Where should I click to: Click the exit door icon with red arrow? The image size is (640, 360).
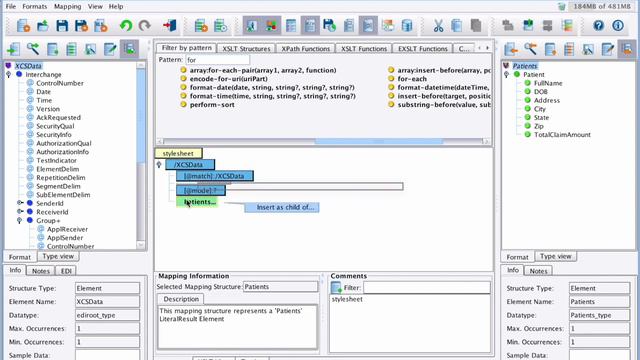tap(169, 26)
